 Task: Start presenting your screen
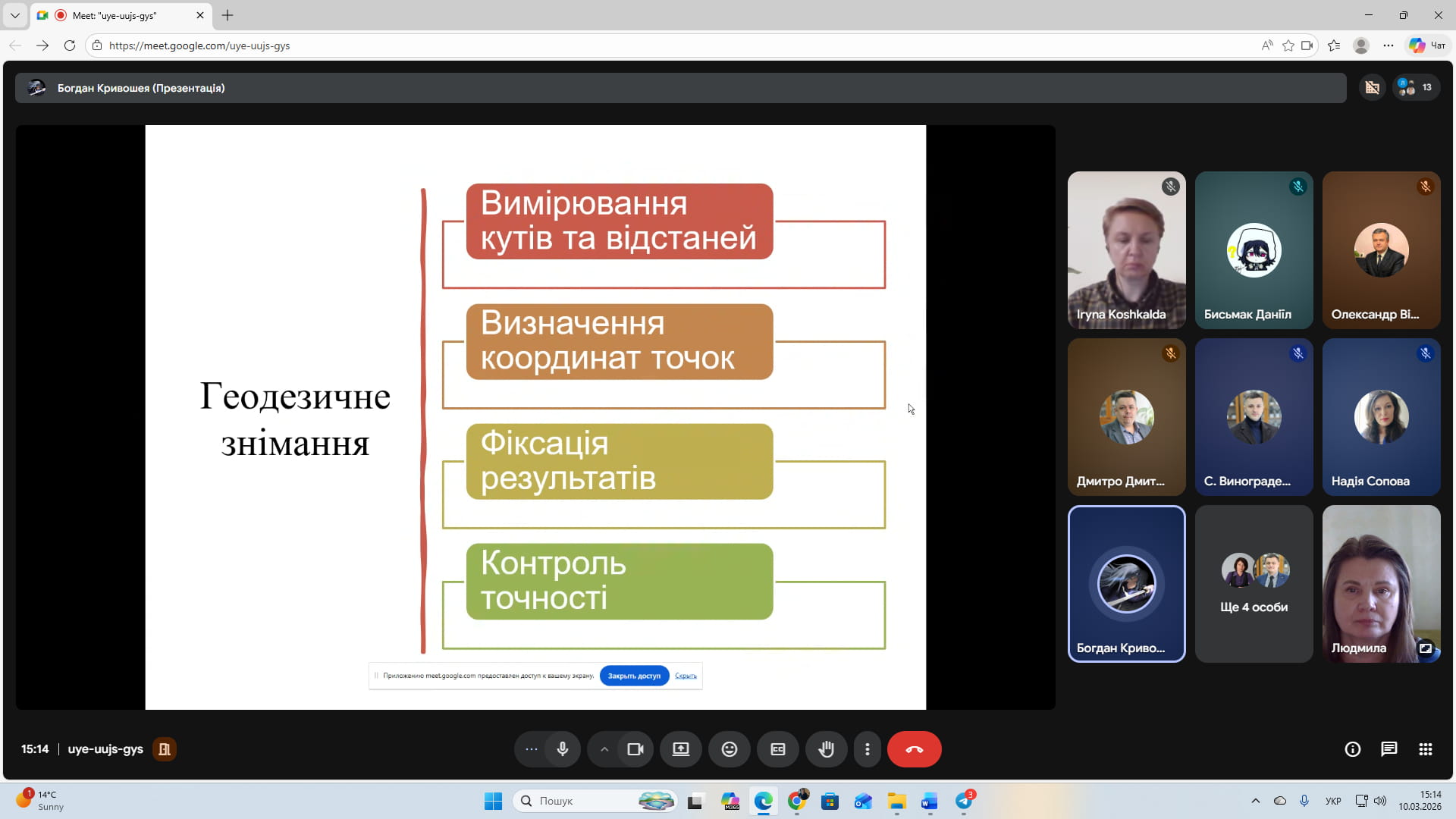680,749
